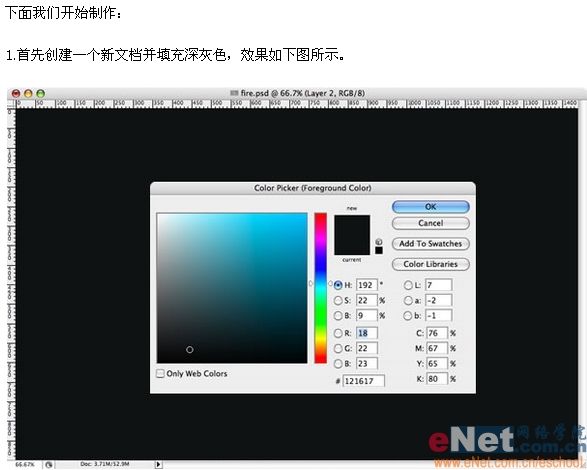The image size is (587, 470).
Task: Click the G value field showing 22
Action: tap(367, 348)
